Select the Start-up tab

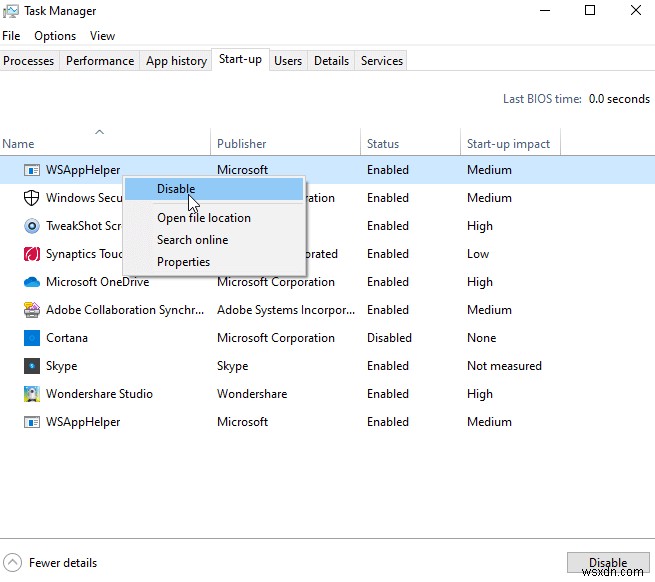241,59
